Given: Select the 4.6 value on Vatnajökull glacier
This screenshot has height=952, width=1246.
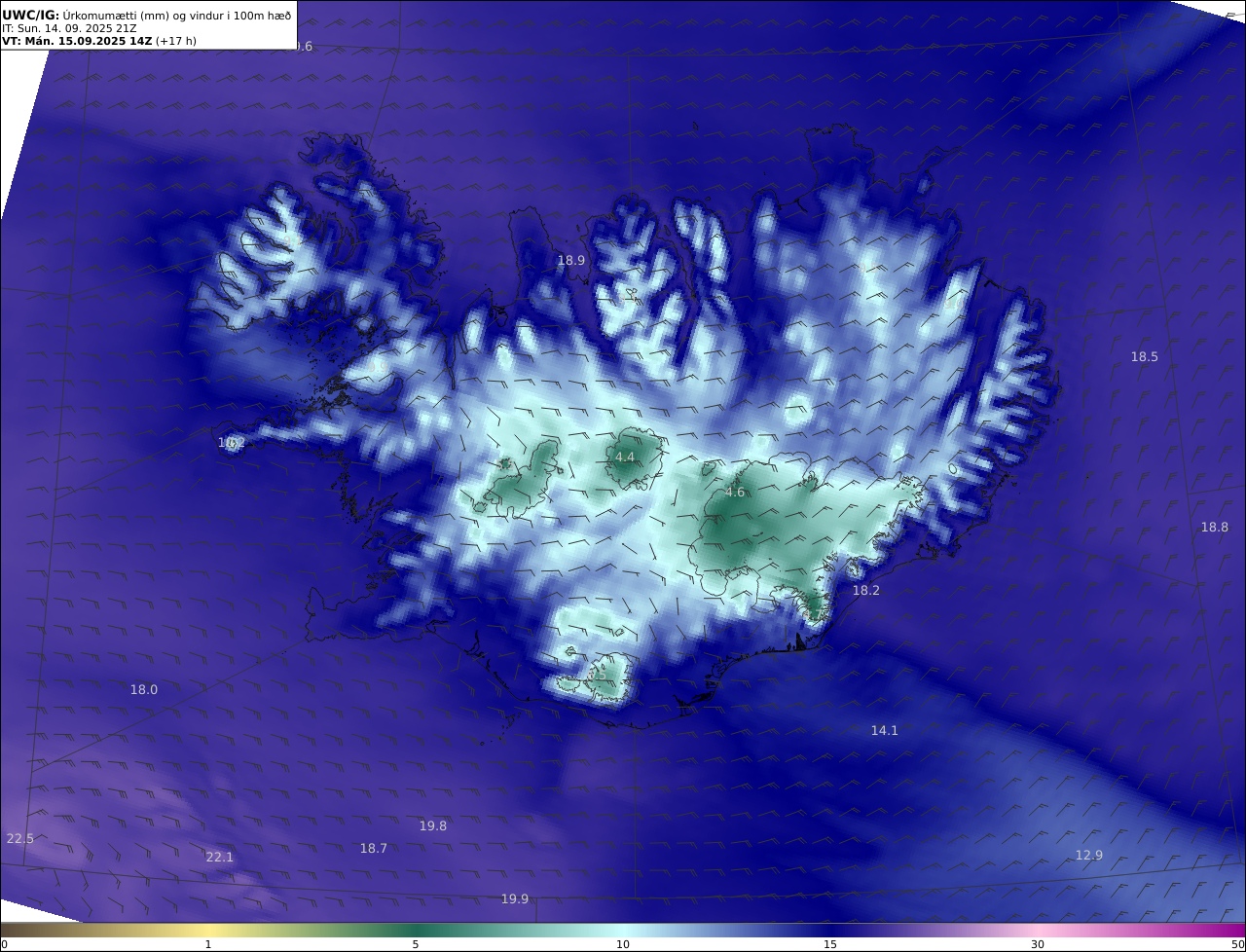Looking at the screenshot, I should click(x=735, y=493).
